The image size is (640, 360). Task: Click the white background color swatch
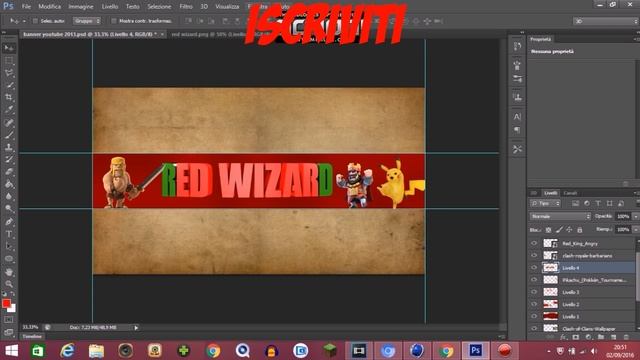tap(13, 309)
